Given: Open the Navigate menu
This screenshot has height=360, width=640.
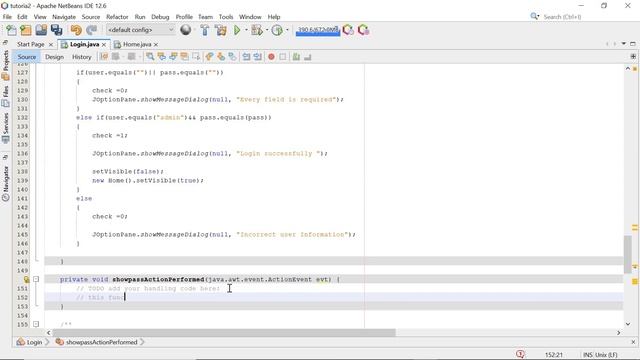Looking at the screenshot, I should click(x=64, y=17).
